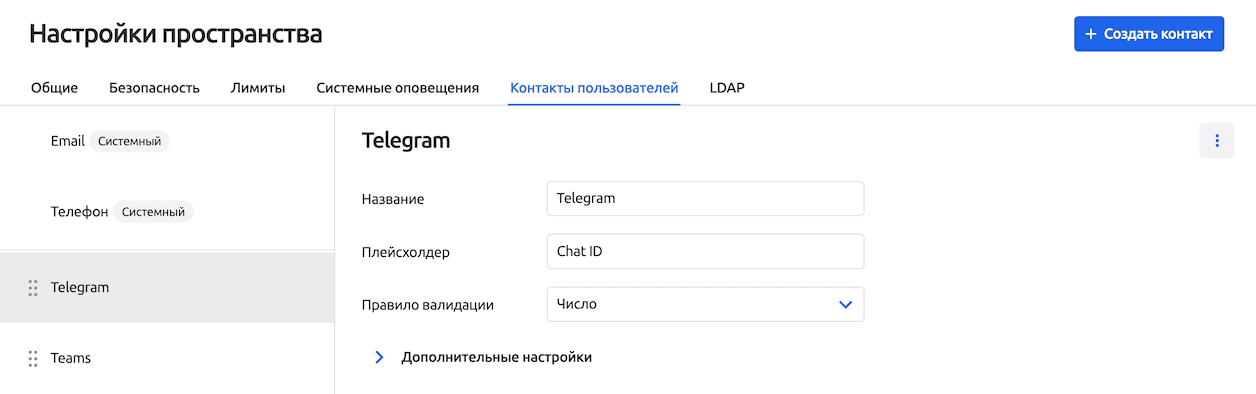The image size is (1256, 394).
Task: Grab the drag handle next to Telegram
Action: coord(33,287)
